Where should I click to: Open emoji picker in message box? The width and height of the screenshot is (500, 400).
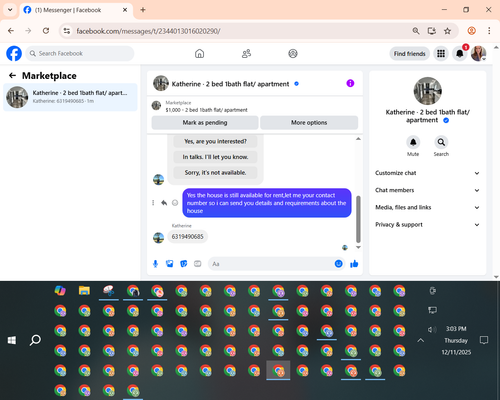point(338,264)
